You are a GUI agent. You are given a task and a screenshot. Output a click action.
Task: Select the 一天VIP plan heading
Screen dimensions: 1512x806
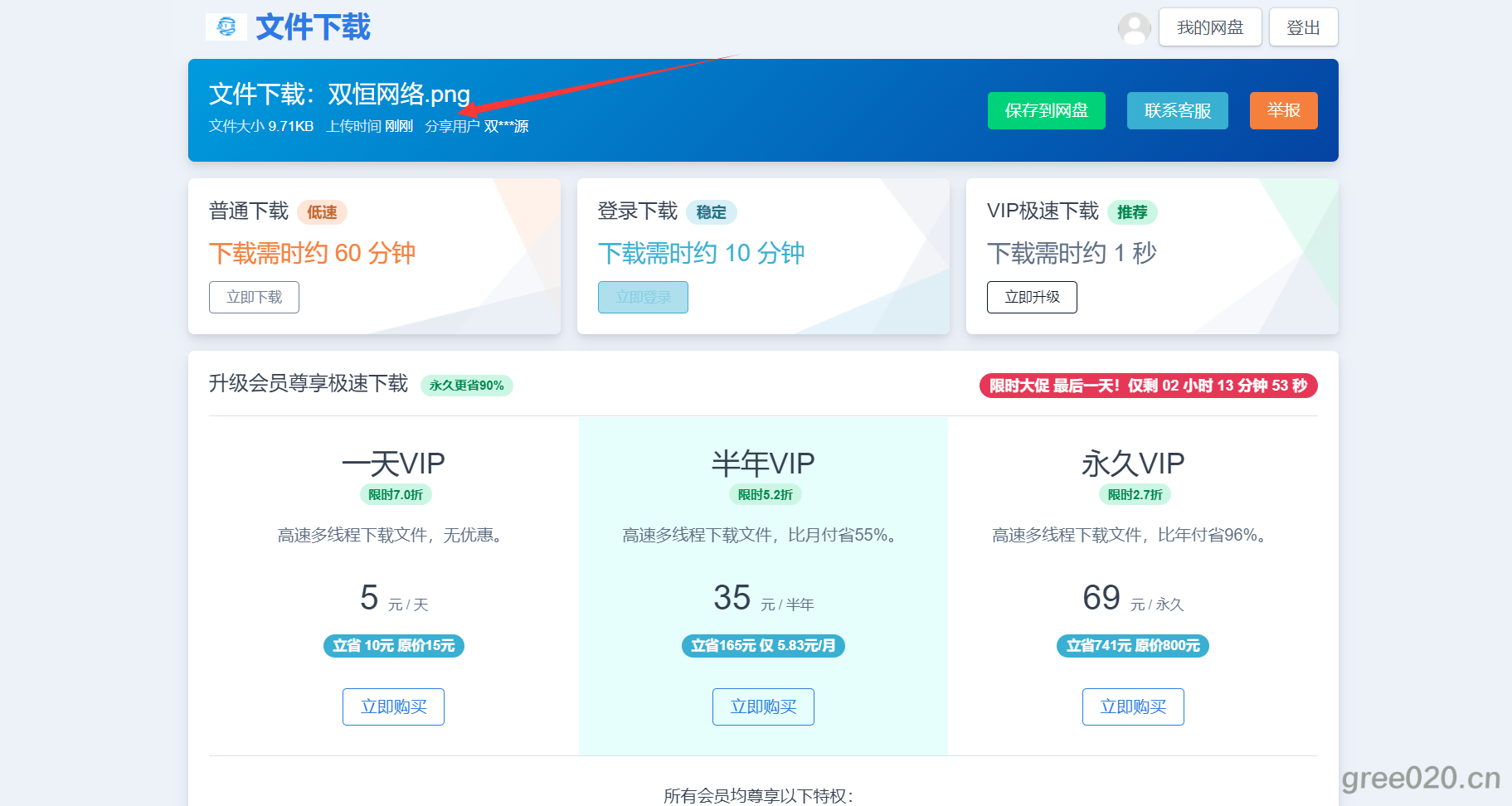(393, 463)
